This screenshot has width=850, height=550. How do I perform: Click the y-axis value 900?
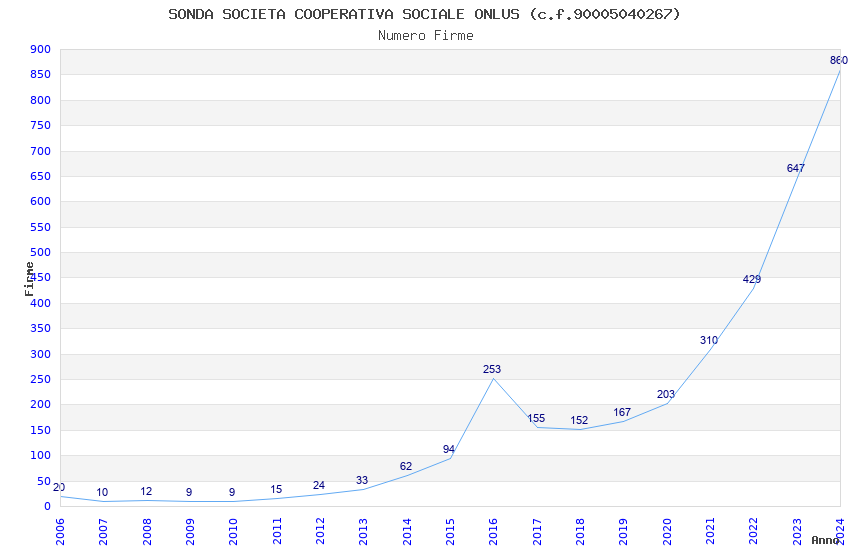click(41, 49)
